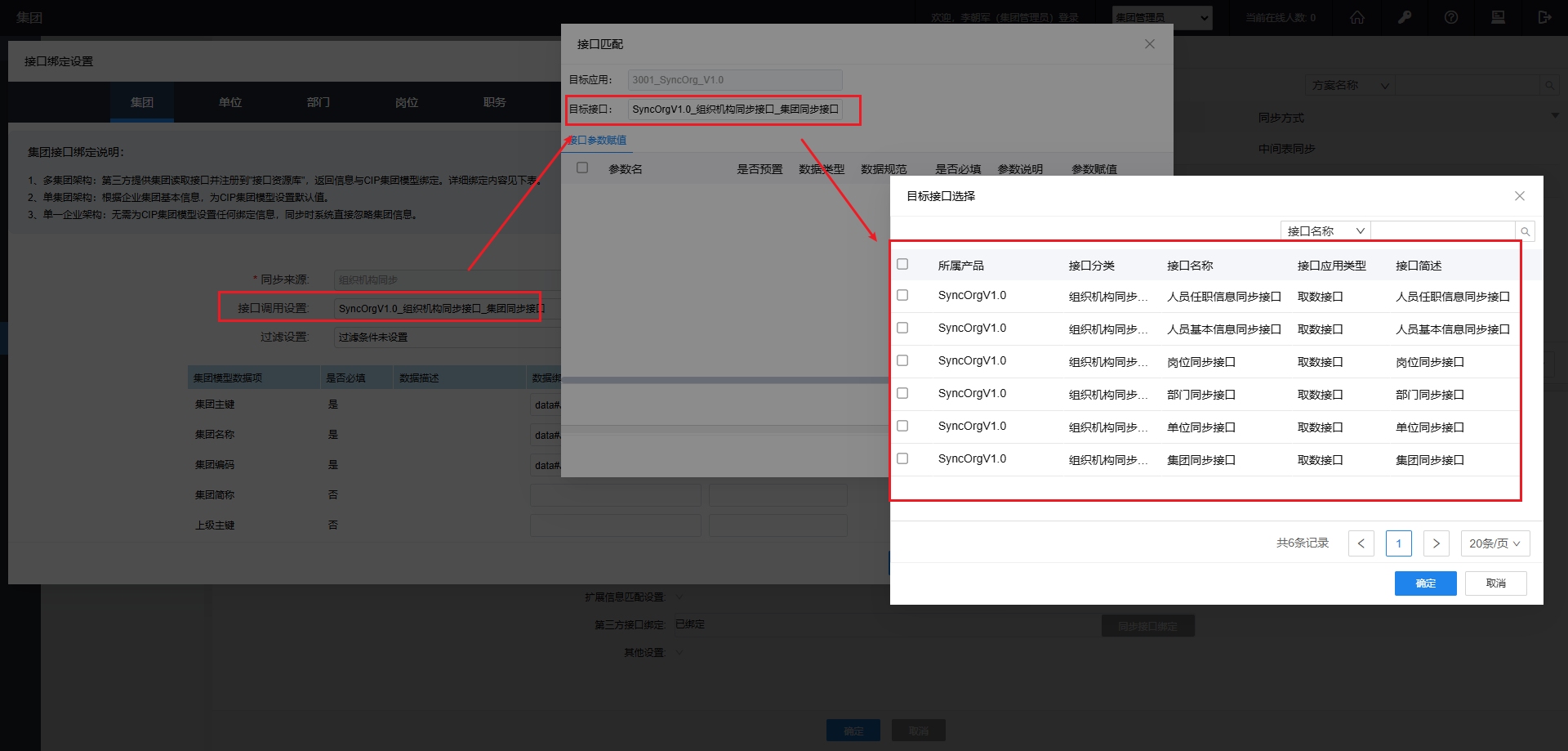Open the 20条/页 page size dropdown

pos(1494,543)
